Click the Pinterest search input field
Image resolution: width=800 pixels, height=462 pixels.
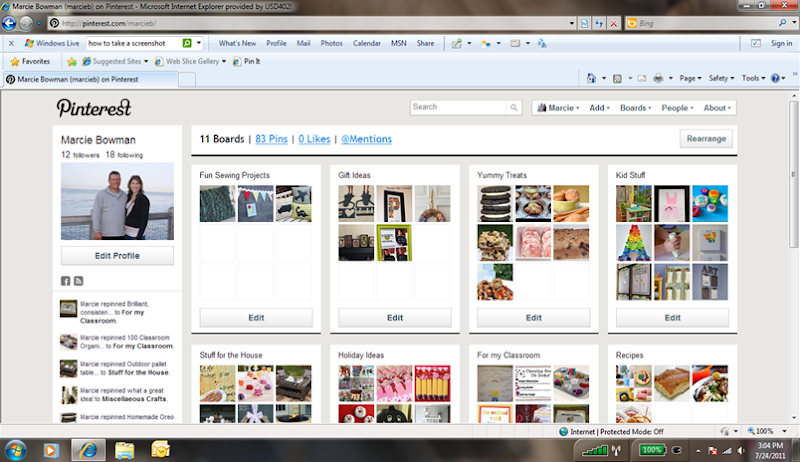tap(458, 107)
